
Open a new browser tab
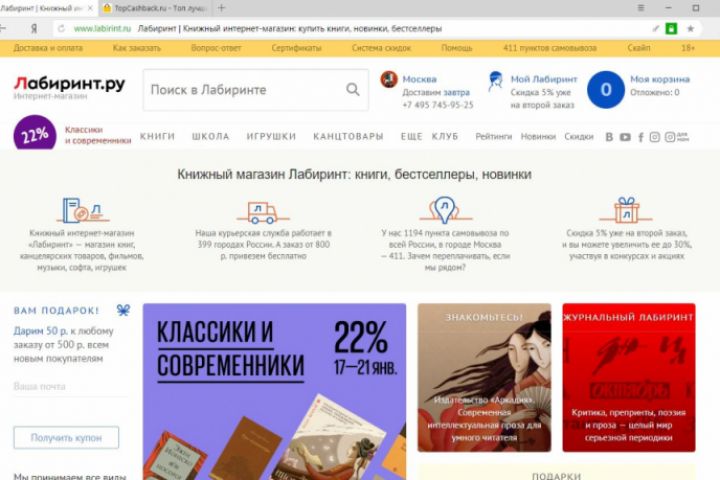pyautogui.click(x=221, y=8)
